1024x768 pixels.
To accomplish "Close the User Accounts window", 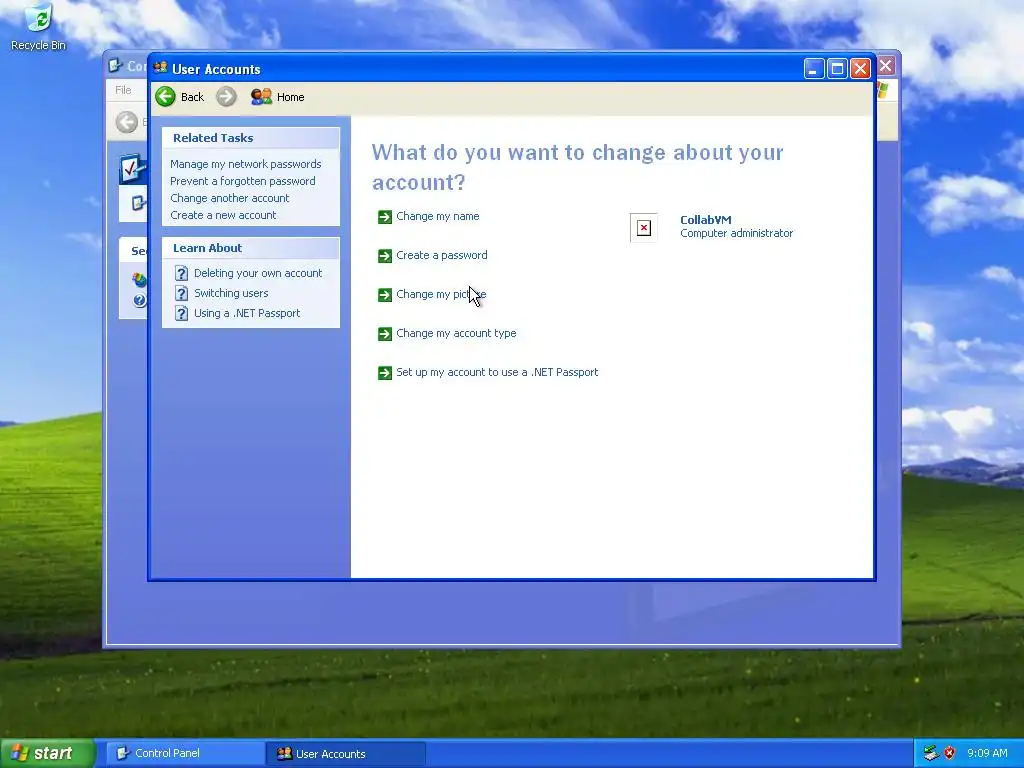I will point(860,69).
